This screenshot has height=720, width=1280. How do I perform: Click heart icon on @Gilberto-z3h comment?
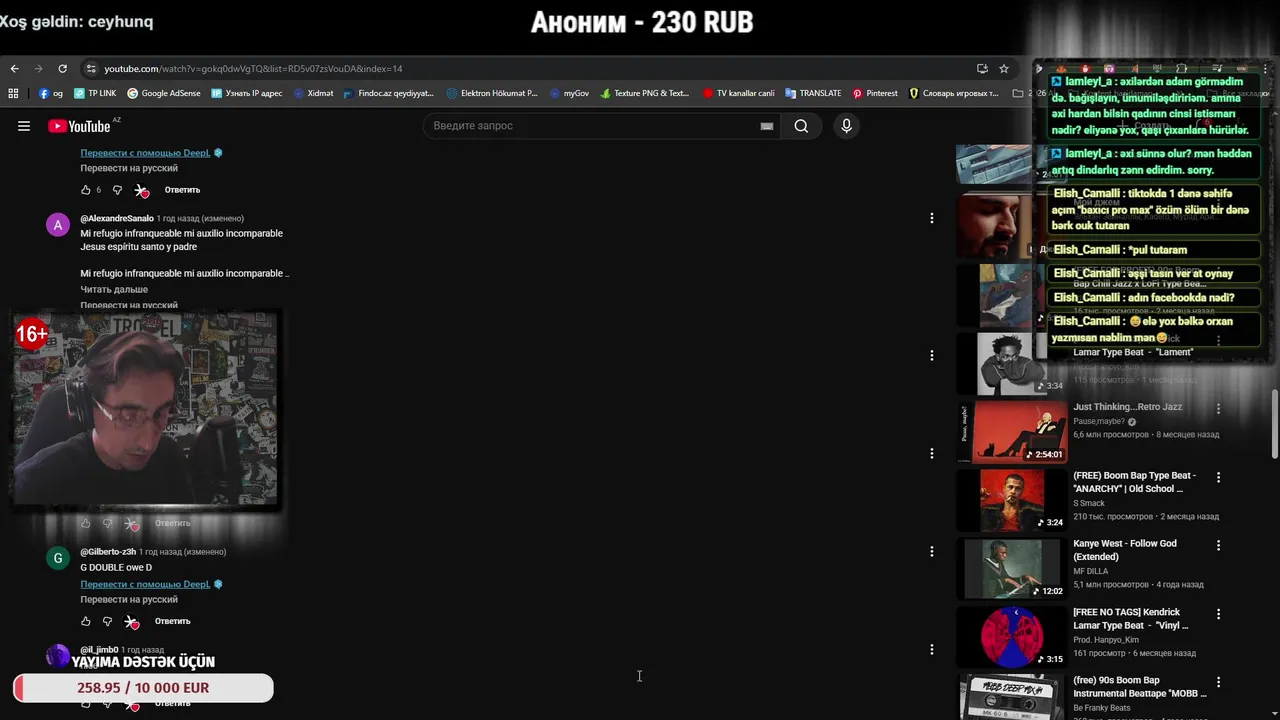[x=132, y=622]
